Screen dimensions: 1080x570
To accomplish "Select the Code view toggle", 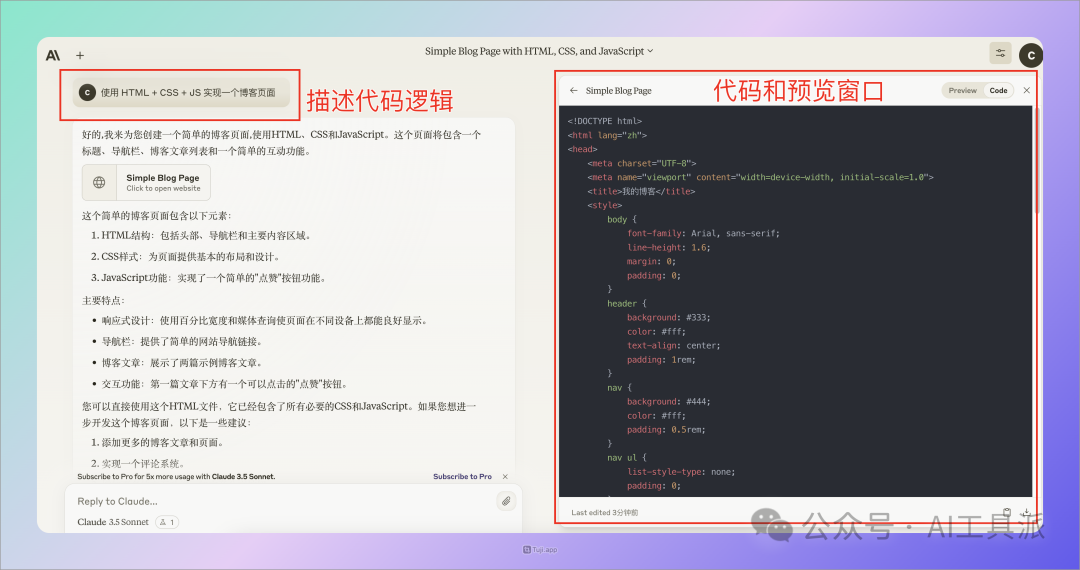I will 998,90.
